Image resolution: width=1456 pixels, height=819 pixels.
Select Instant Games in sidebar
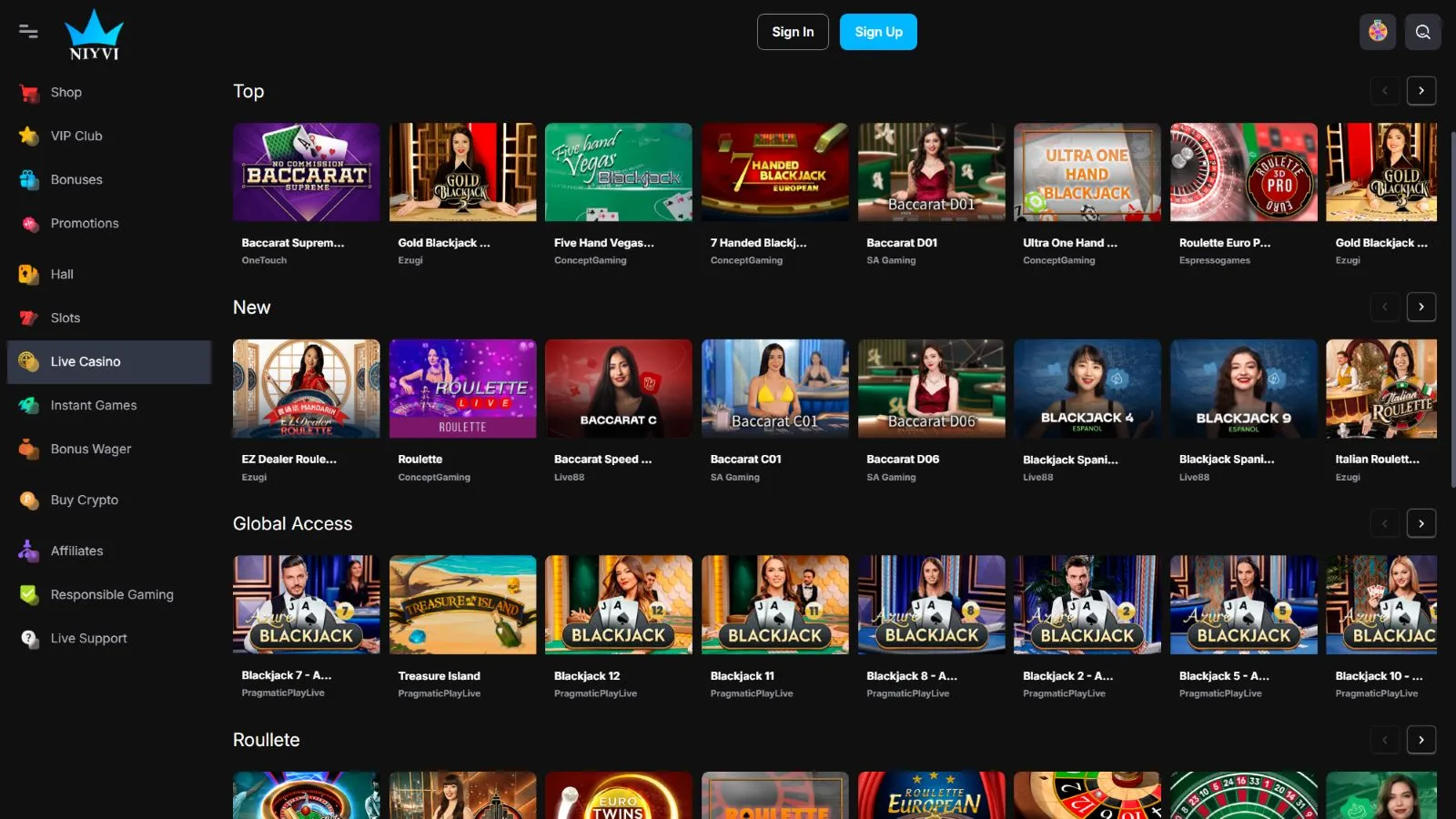point(94,406)
